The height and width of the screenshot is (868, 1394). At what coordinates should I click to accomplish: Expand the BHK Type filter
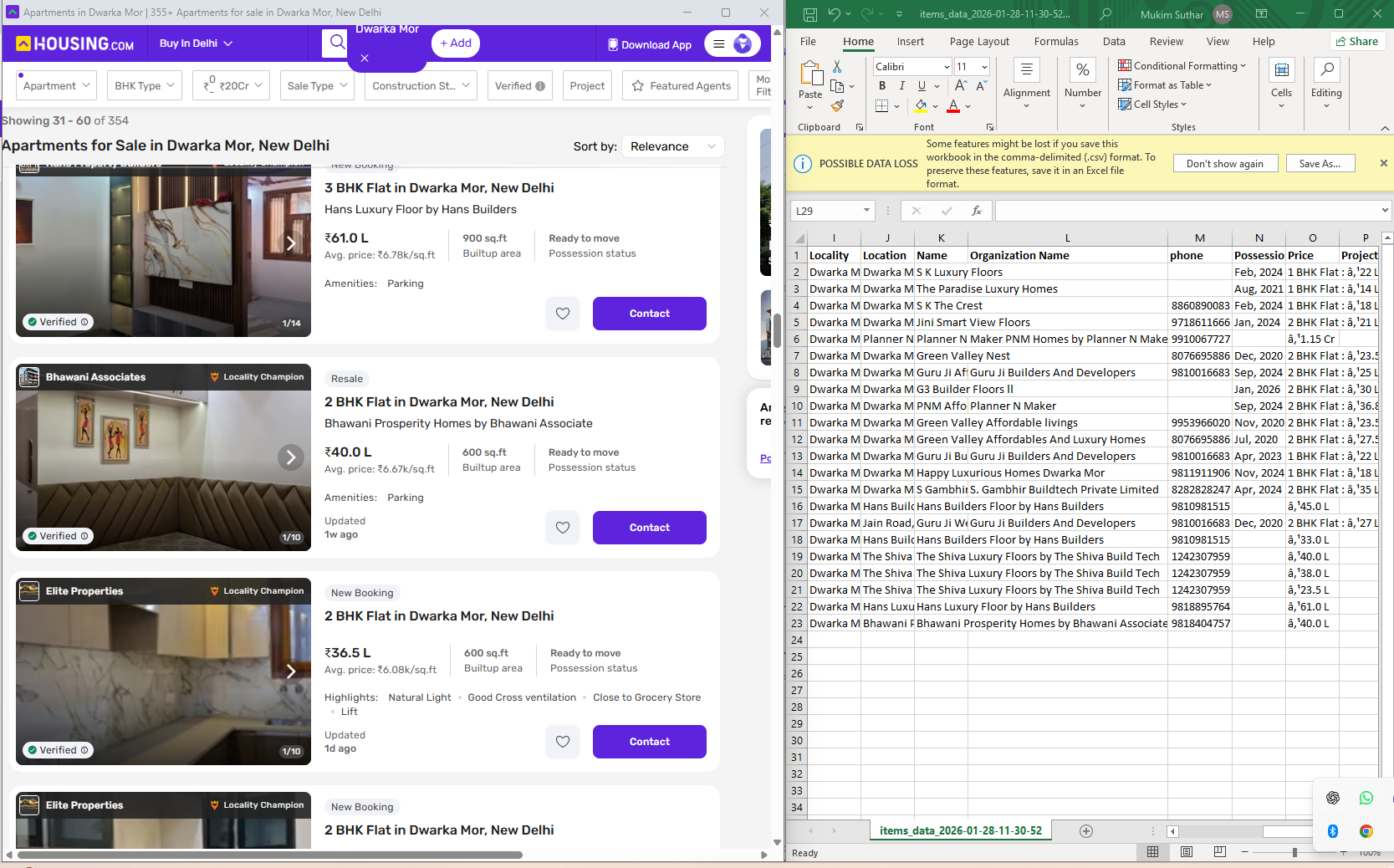(145, 85)
